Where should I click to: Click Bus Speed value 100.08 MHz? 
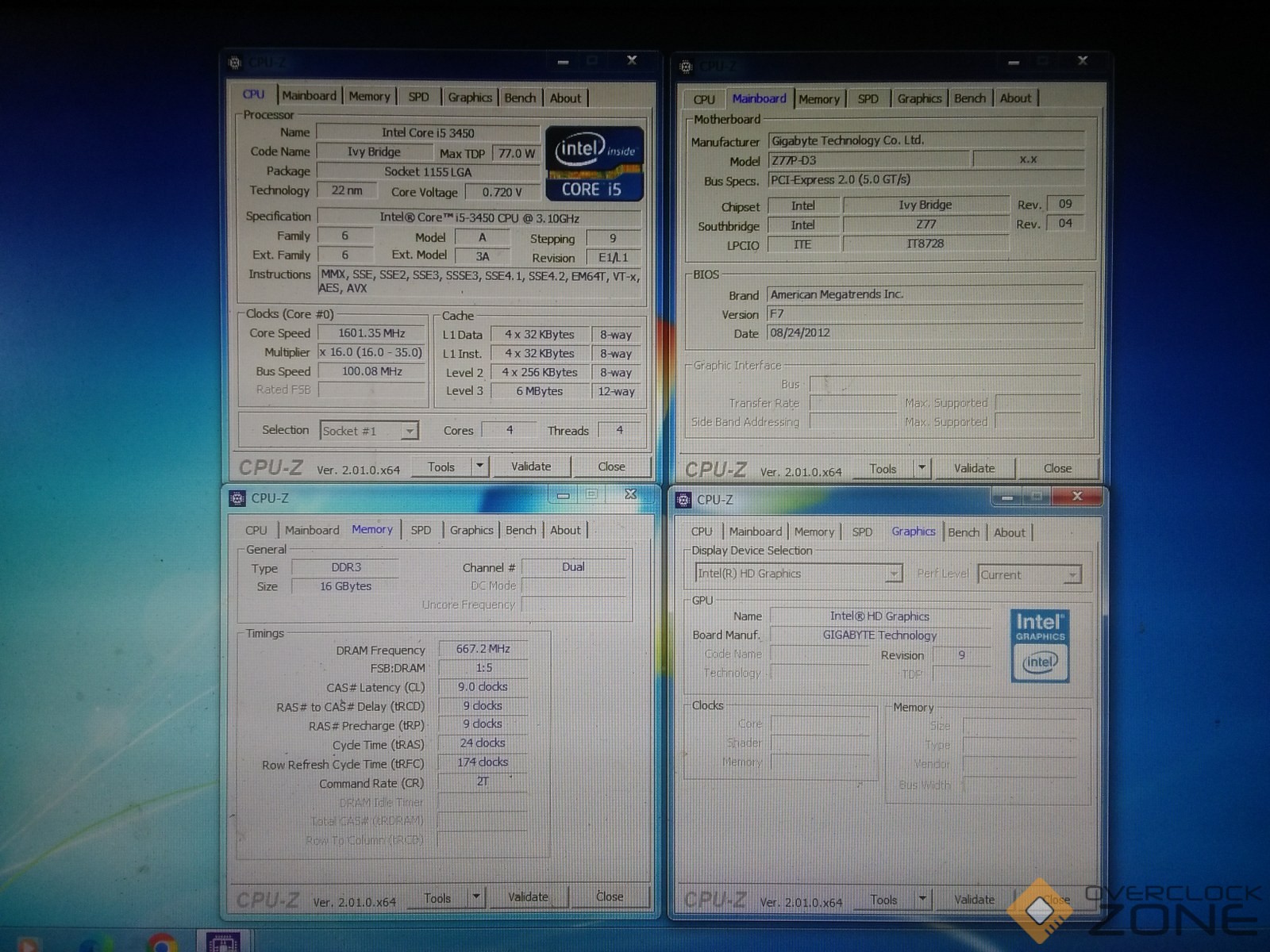pyautogui.click(x=371, y=371)
